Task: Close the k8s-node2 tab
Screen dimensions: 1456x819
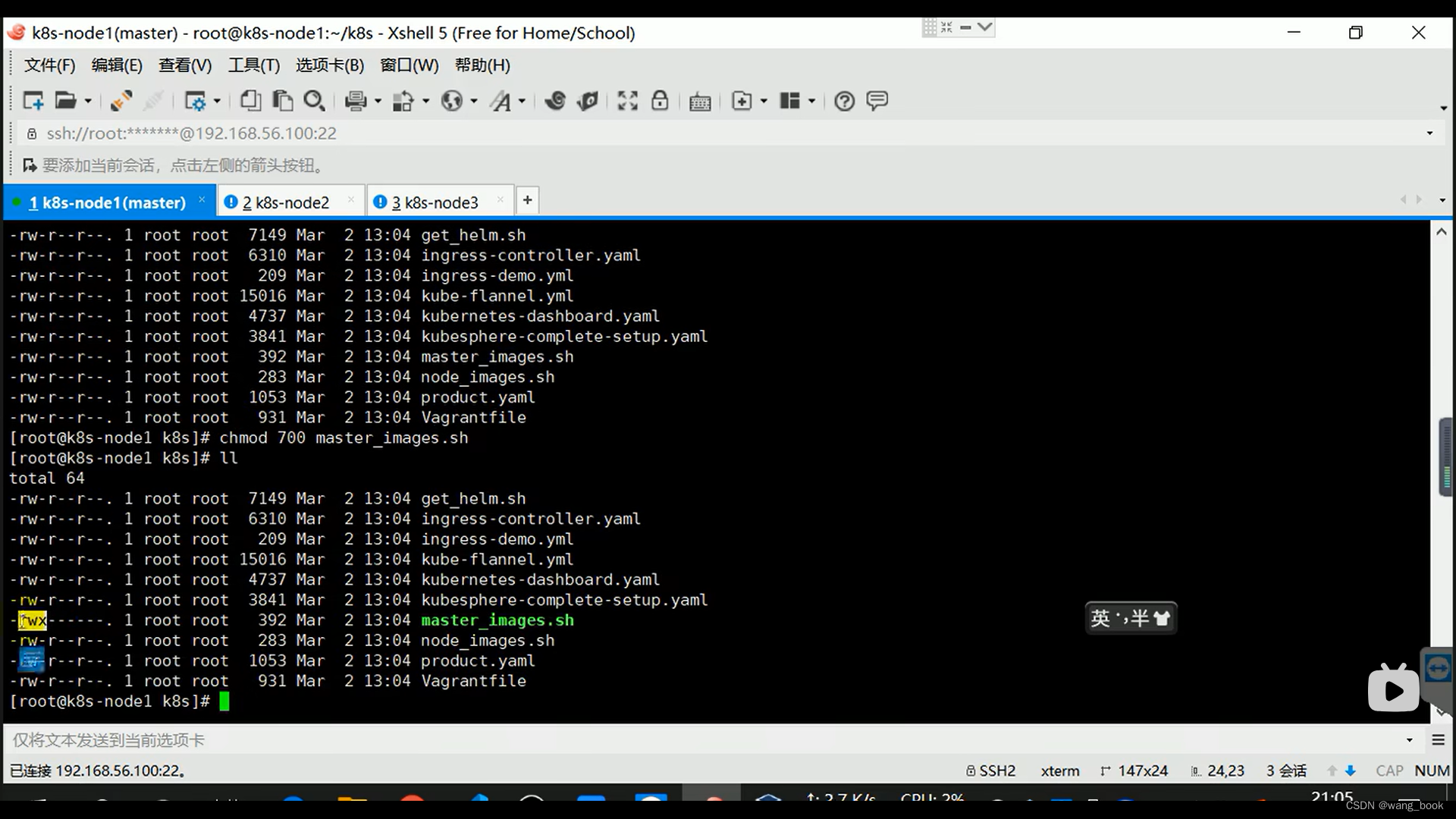Action: coord(350,200)
